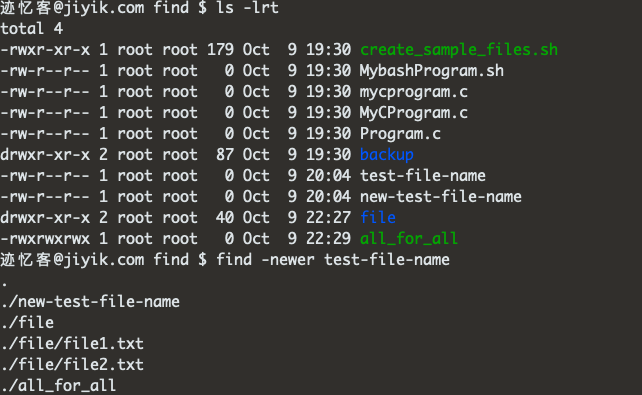This screenshot has height=395, width=642.
Task: Click the blue backup directory name
Action: pyautogui.click(x=387, y=155)
